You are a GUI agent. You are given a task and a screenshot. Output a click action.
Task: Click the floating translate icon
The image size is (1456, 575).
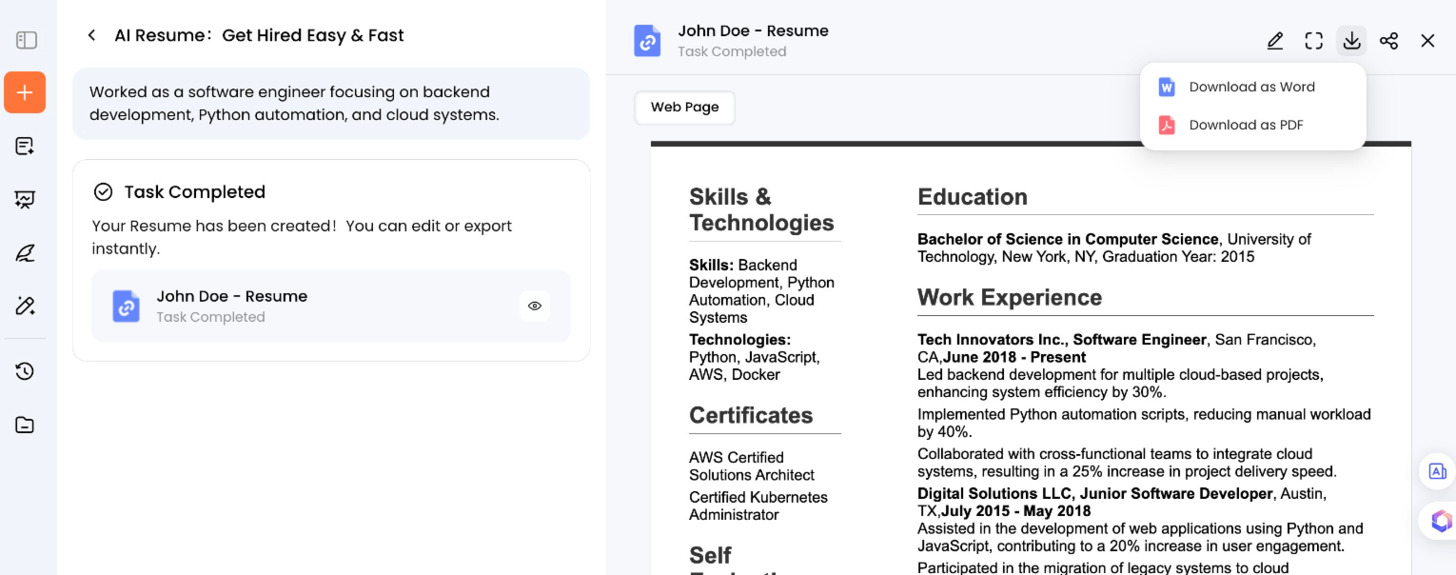point(1438,471)
